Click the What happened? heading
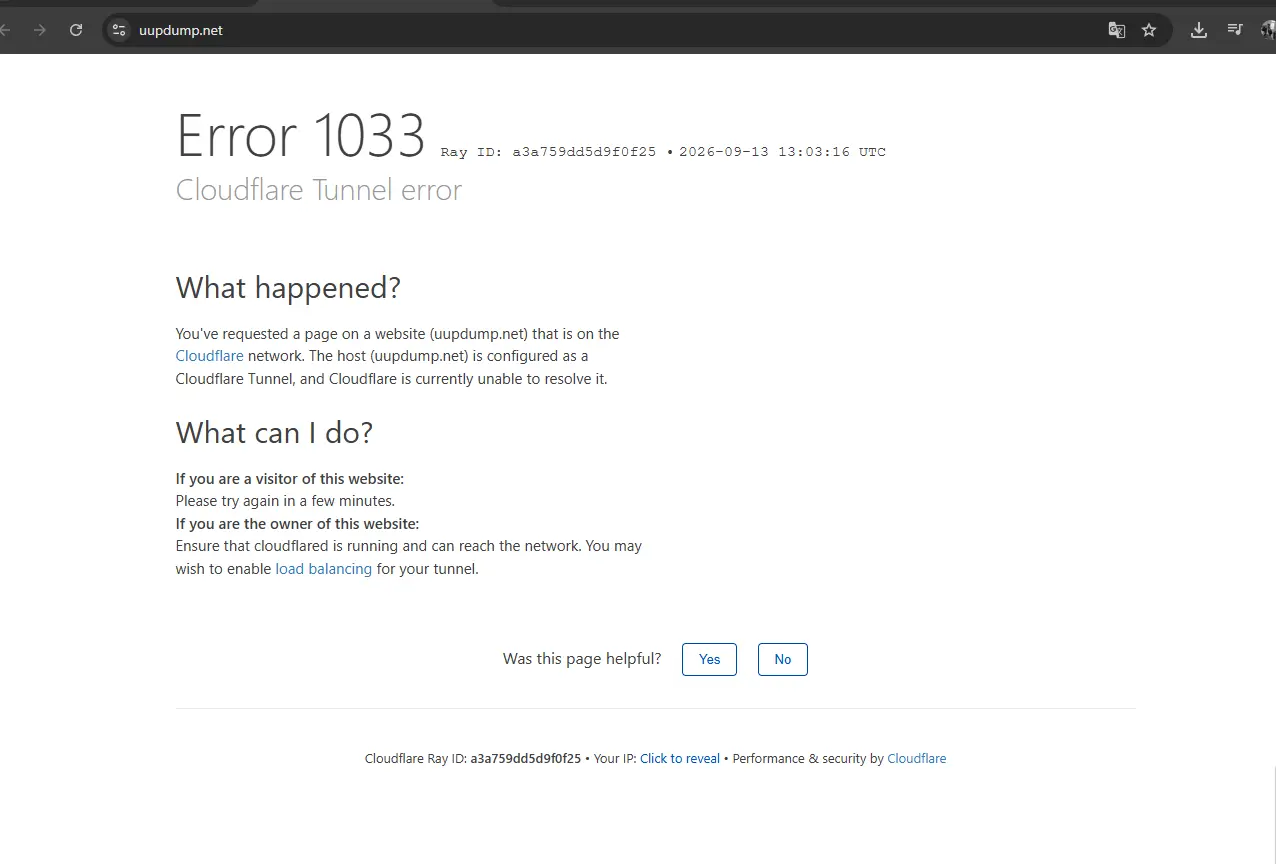This screenshot has height=864, width=1276. (x=288, y=288)
